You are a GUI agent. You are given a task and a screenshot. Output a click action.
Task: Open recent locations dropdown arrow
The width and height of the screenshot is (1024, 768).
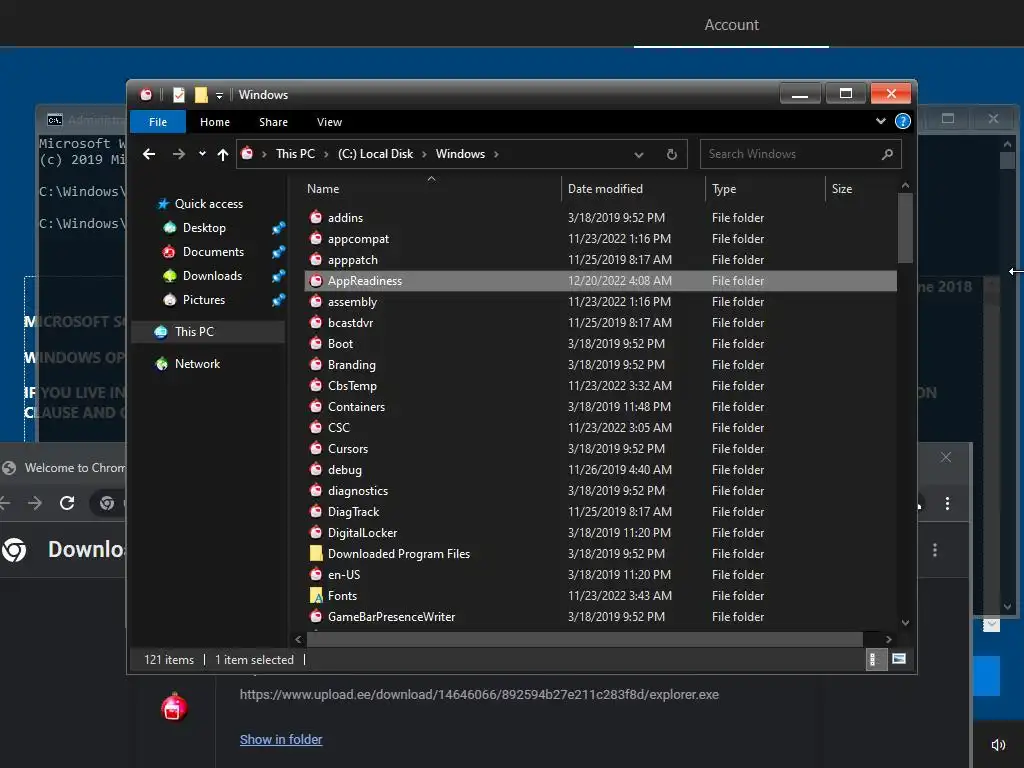pyautogui.click(x=202, y=154)
